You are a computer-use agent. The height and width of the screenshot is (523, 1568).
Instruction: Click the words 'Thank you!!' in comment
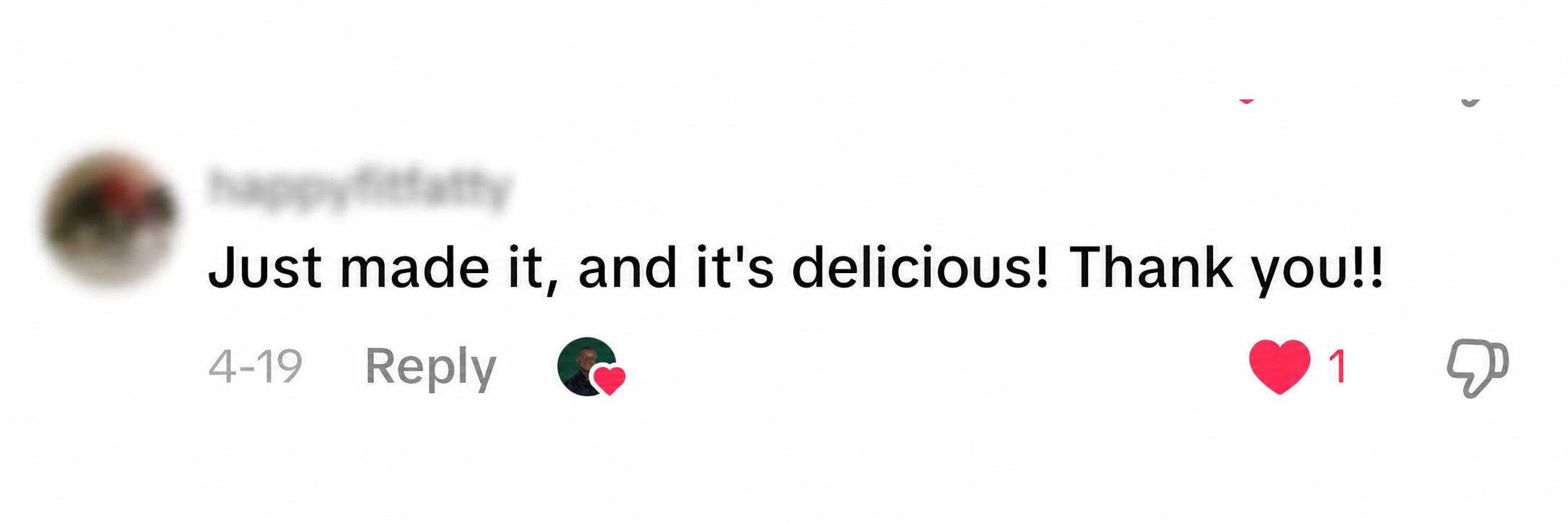(1225, 267)
